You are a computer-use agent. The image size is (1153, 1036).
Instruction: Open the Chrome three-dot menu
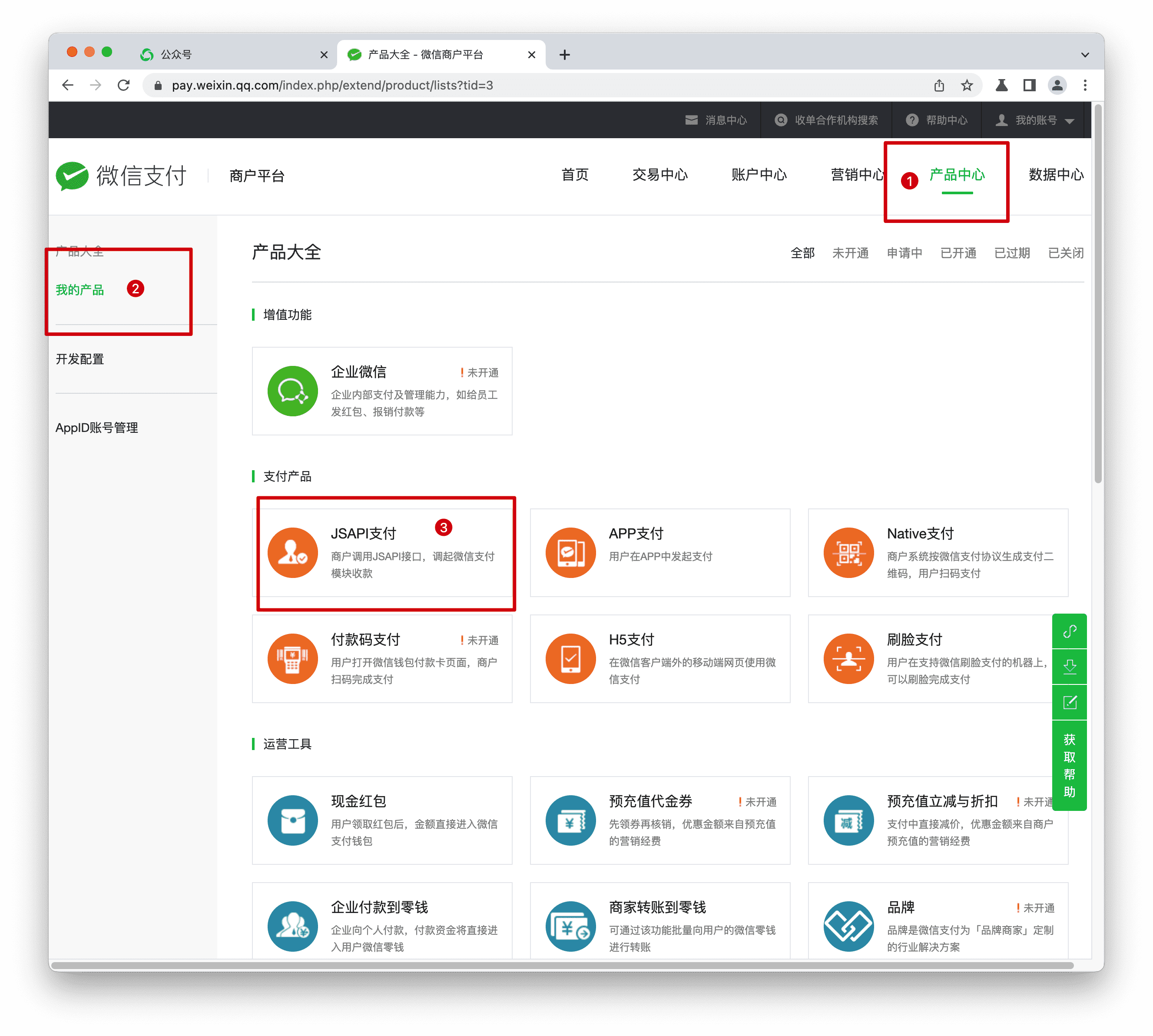pos(1085,85)
